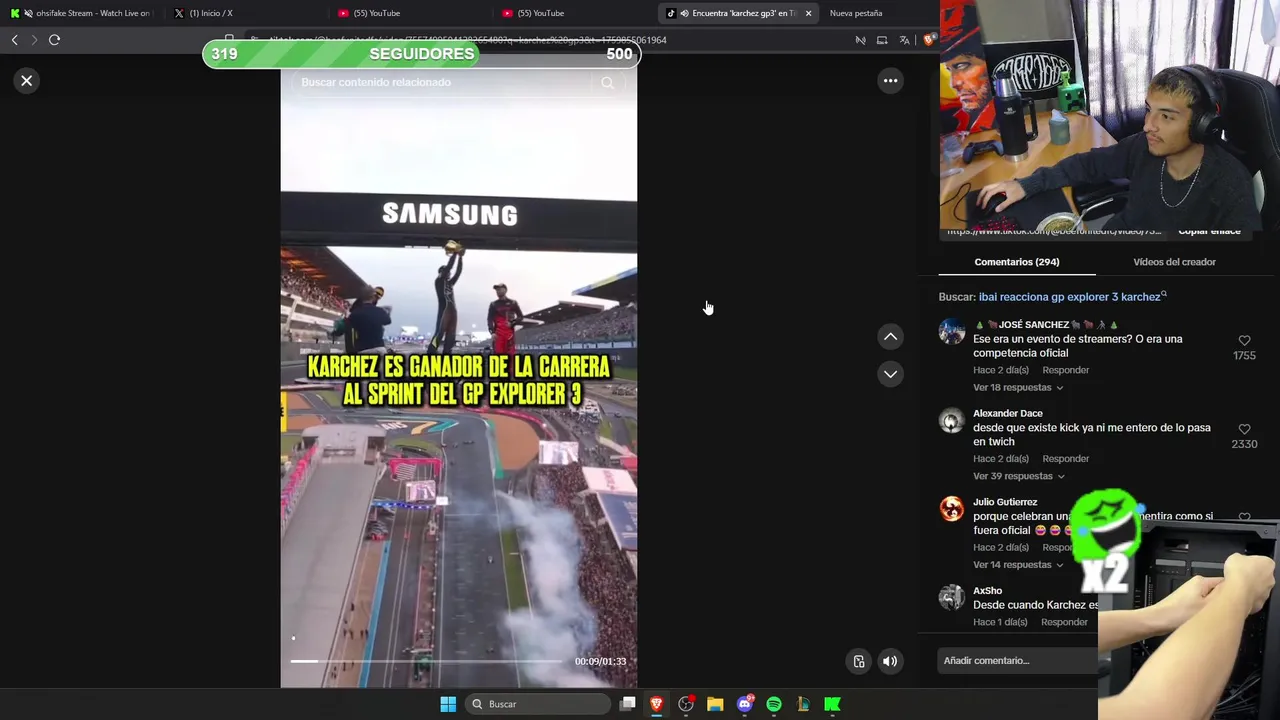Focus the 'Buscar contenido relacionado' search field

[445, 82]
